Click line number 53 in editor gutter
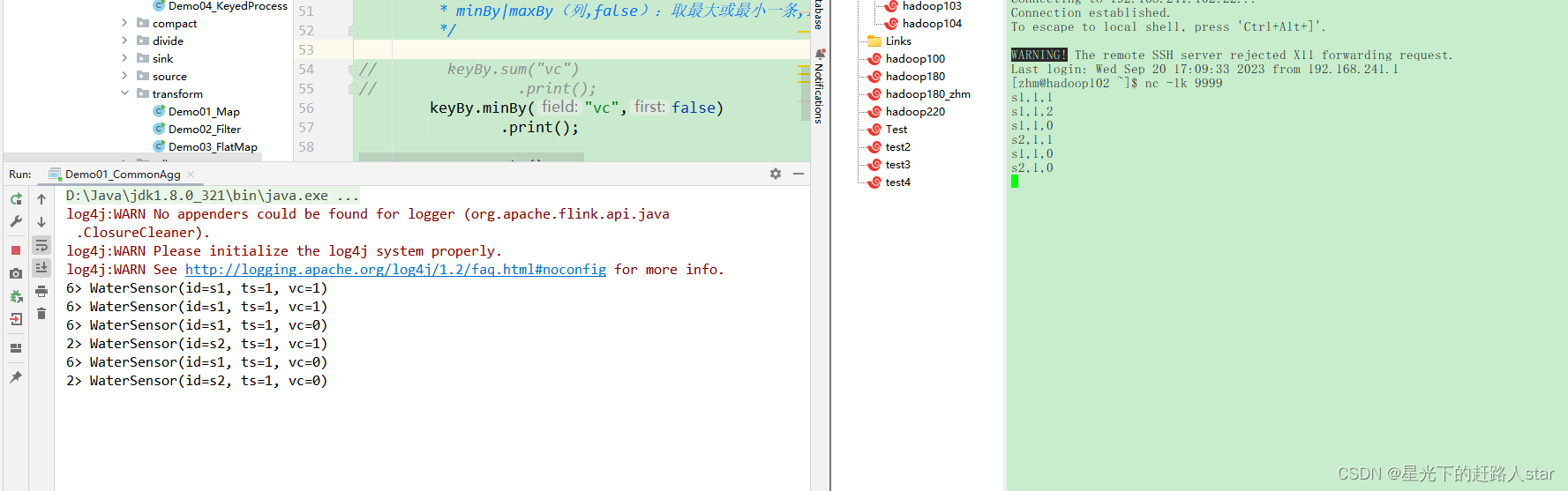 [x=306, y=50]
